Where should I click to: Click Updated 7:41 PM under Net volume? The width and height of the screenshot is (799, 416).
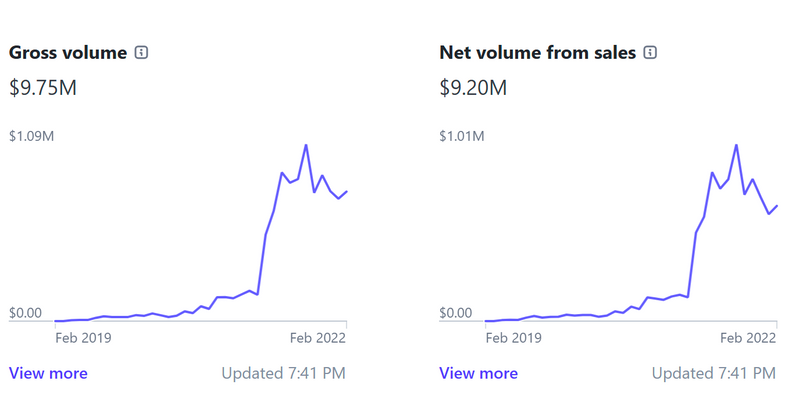point(713,373)
